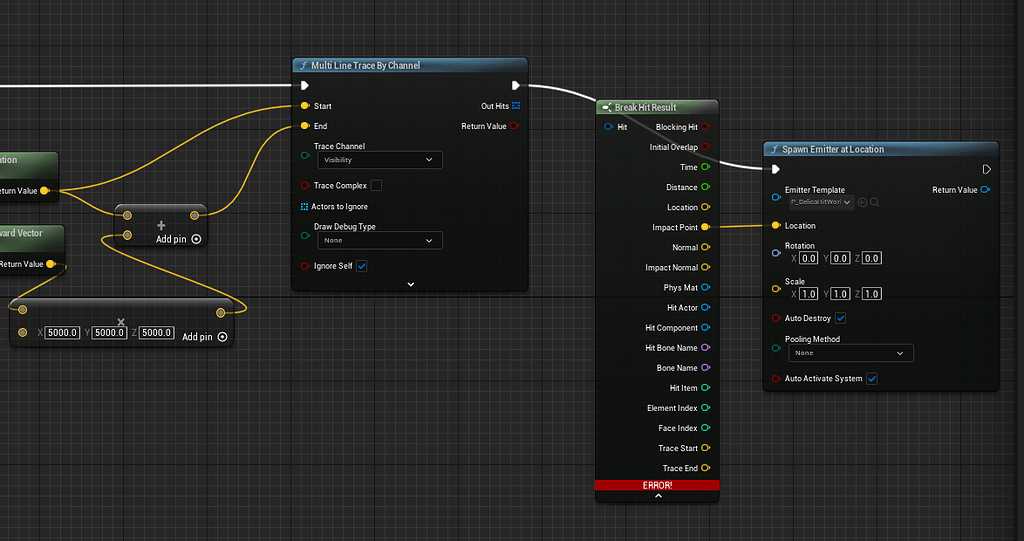Click the use-selected-asset arrow beside Emitter Template
This screenshot has height=541, width=1024.
pyautogui.click(x=862, y=202)
